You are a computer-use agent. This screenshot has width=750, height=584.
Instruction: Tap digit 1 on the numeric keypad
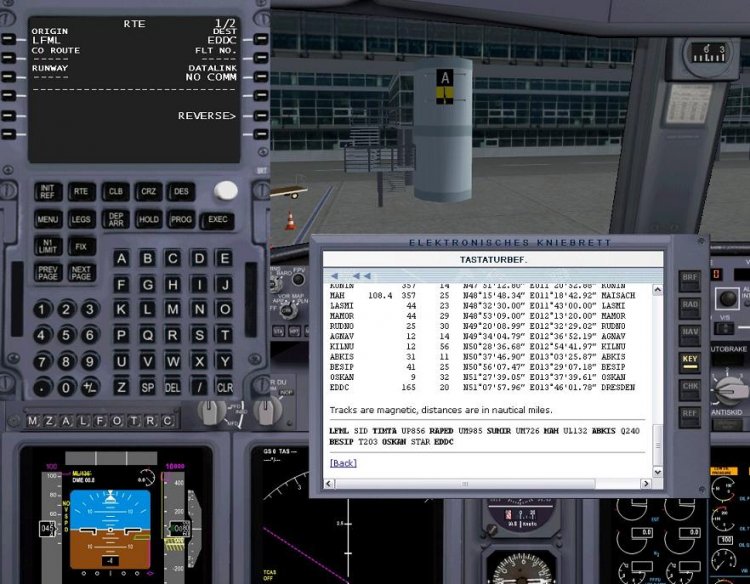(42, 309)
